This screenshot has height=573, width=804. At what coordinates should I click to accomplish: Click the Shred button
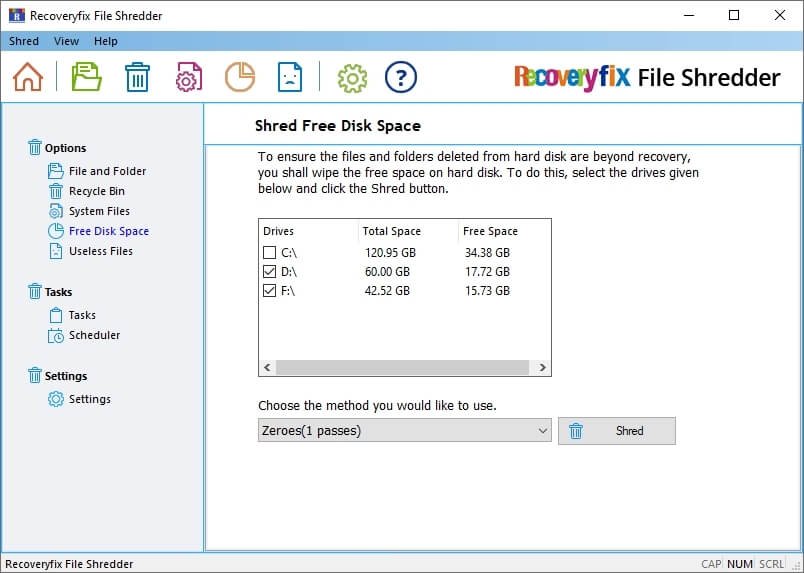coord(617,431)
